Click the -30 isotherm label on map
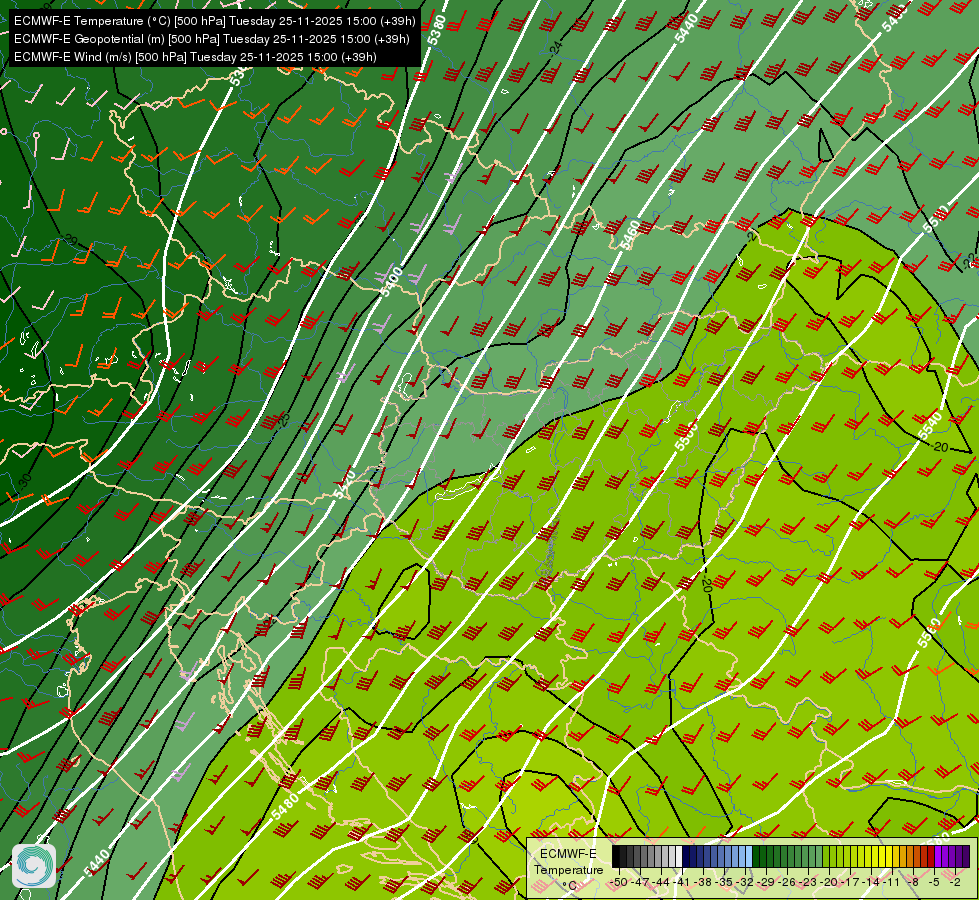The height and width of the screenshot is (900, 979). [x=25, y=481]
